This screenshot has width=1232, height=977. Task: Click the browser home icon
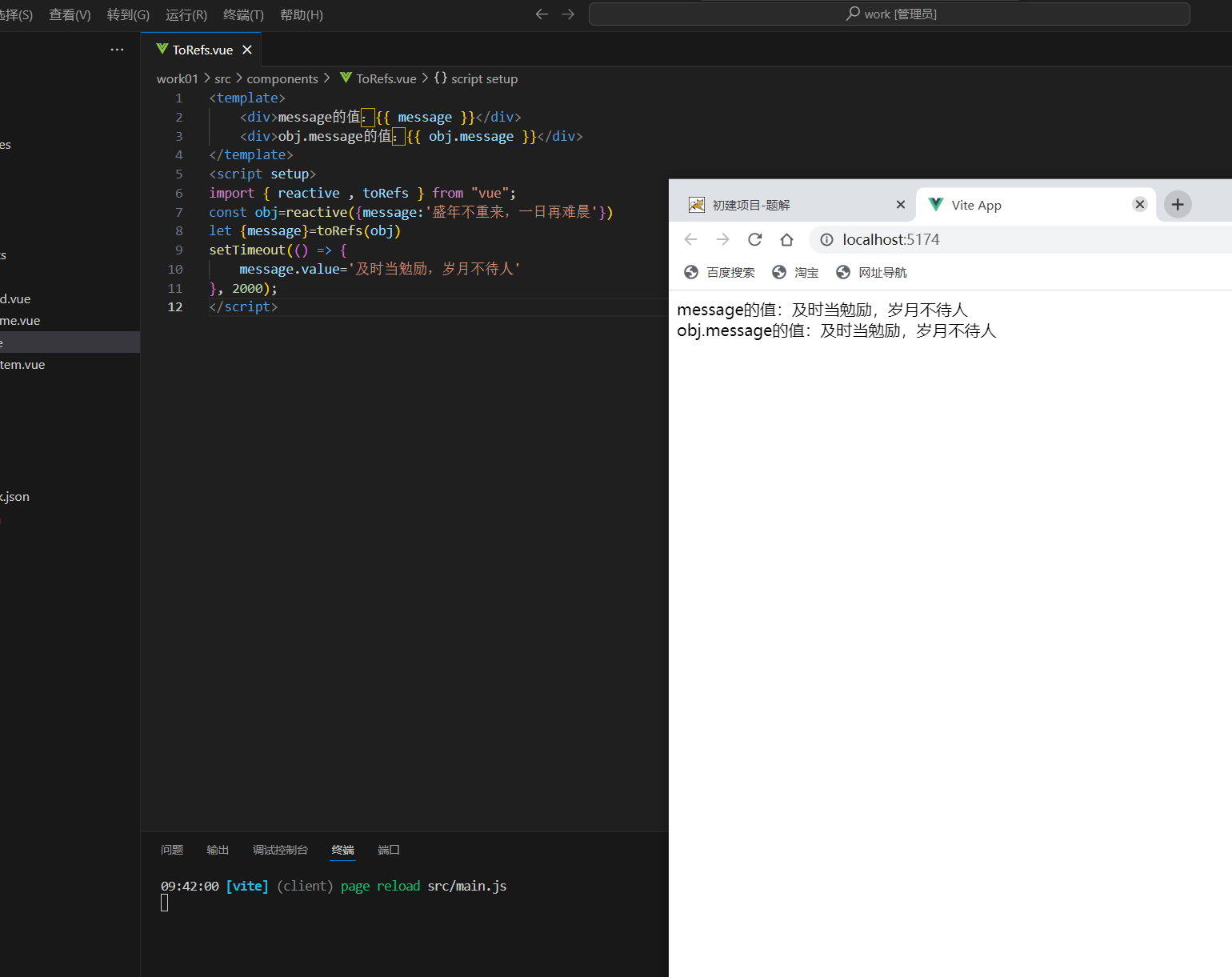click(x=786, y=239)
